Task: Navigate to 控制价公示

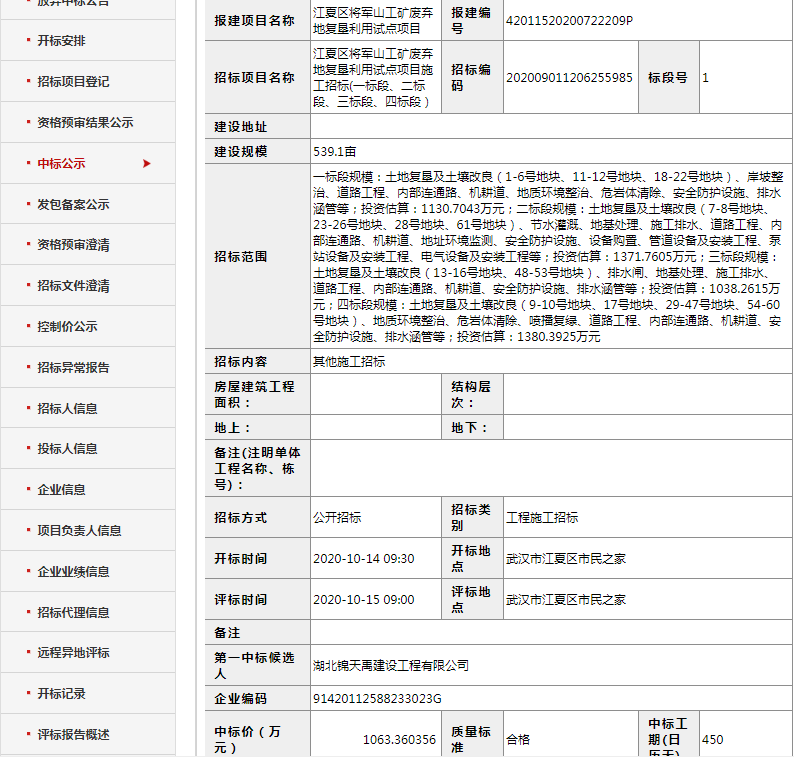Action: point(67,327)
